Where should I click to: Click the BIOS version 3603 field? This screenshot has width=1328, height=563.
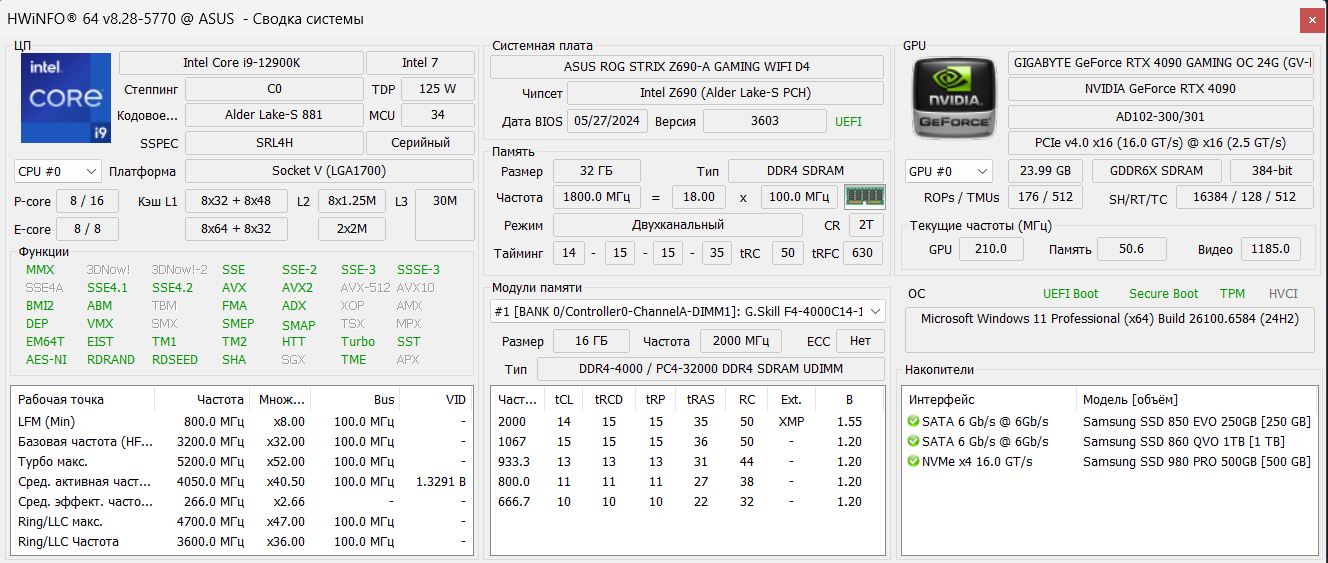coord(764,121)
